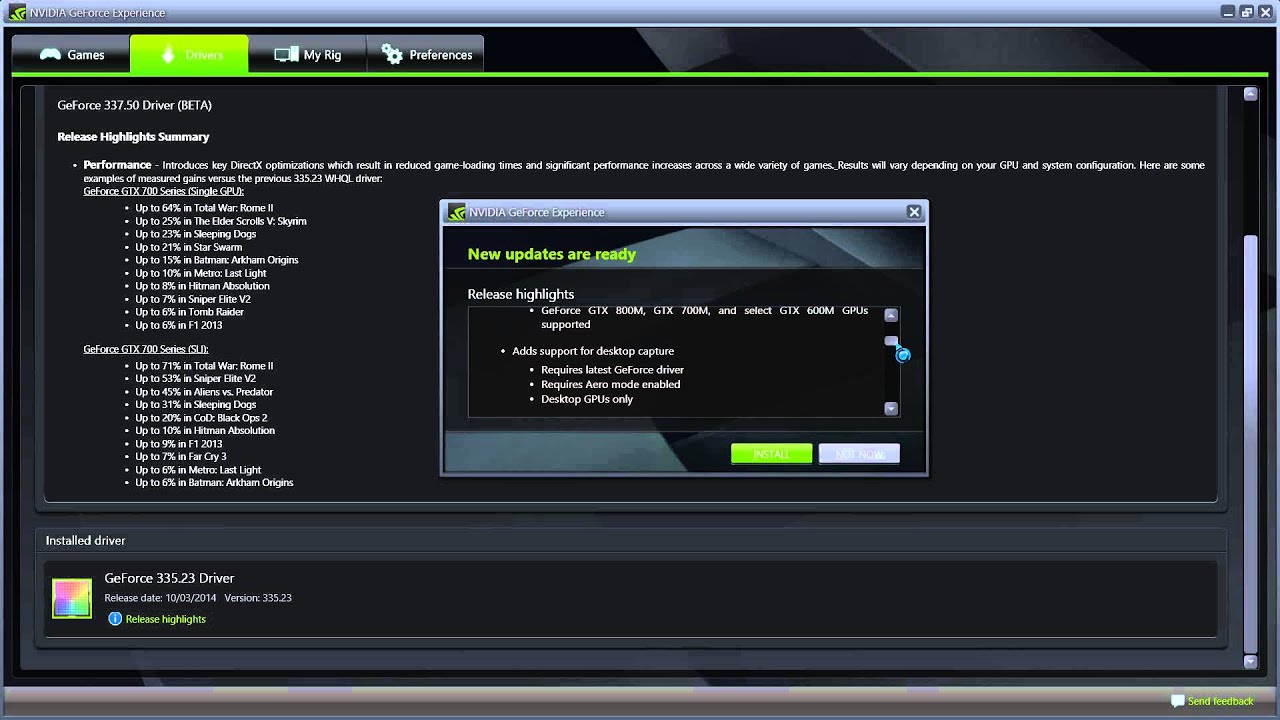
Task: Click 'New updates are ready' heading
Action: [552, 254]
